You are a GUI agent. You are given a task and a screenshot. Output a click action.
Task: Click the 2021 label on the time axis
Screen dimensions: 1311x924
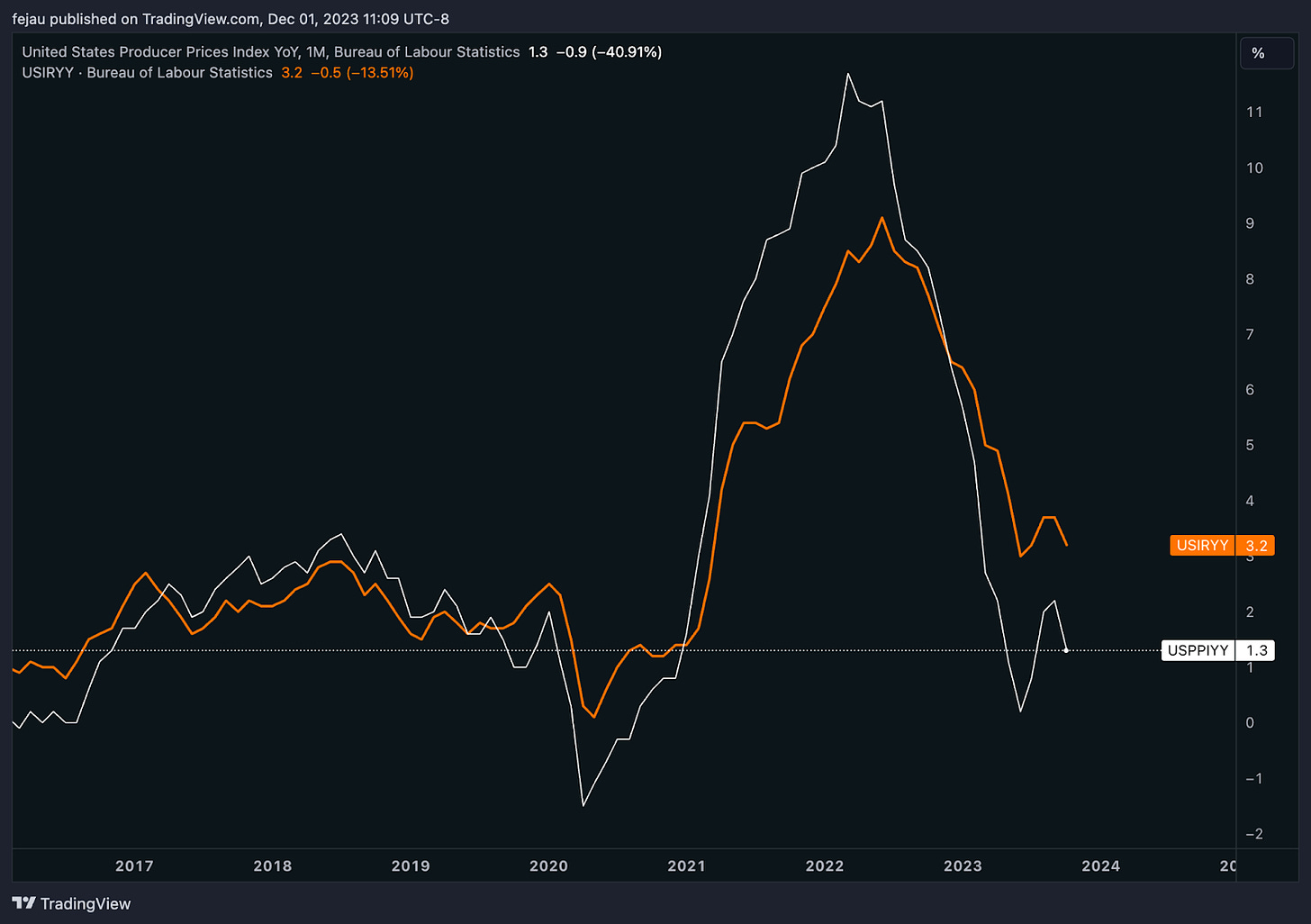686,866
